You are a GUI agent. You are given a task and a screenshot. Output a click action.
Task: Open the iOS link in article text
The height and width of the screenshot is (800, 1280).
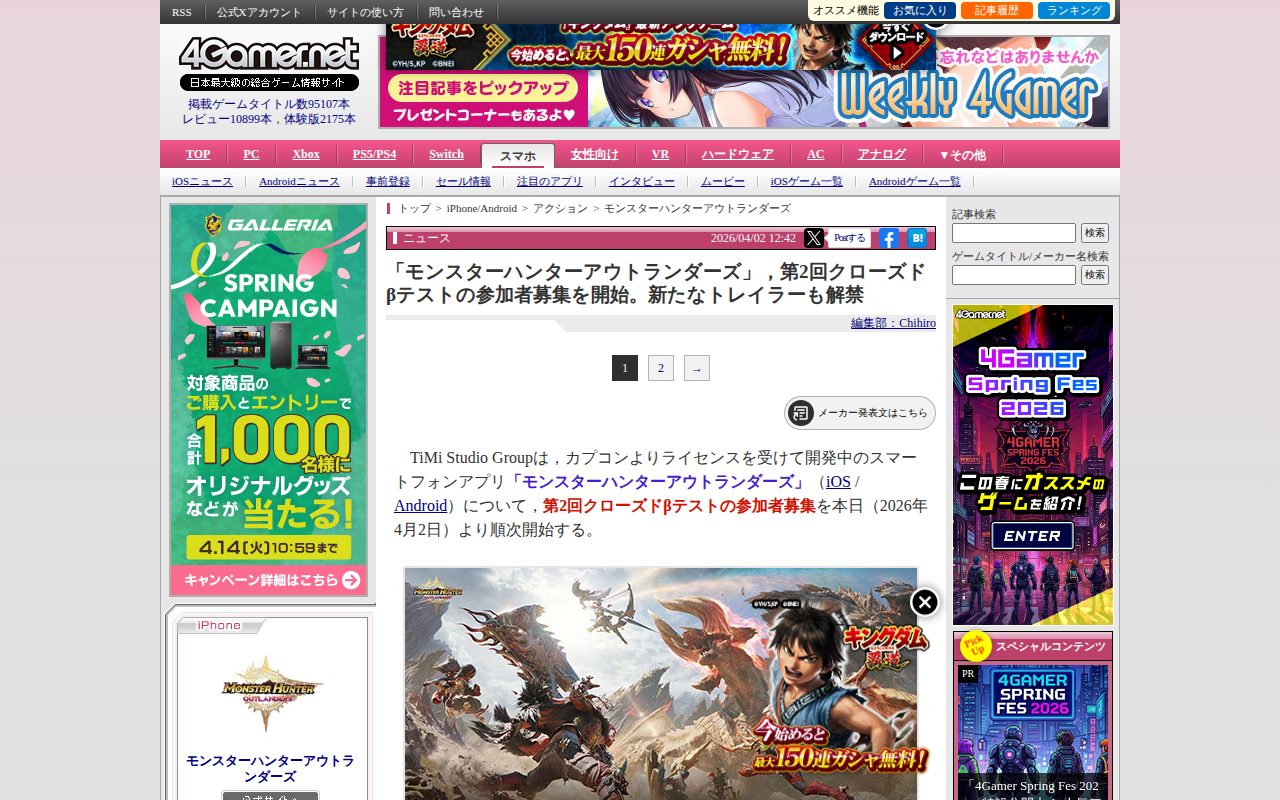coord(838,482)
